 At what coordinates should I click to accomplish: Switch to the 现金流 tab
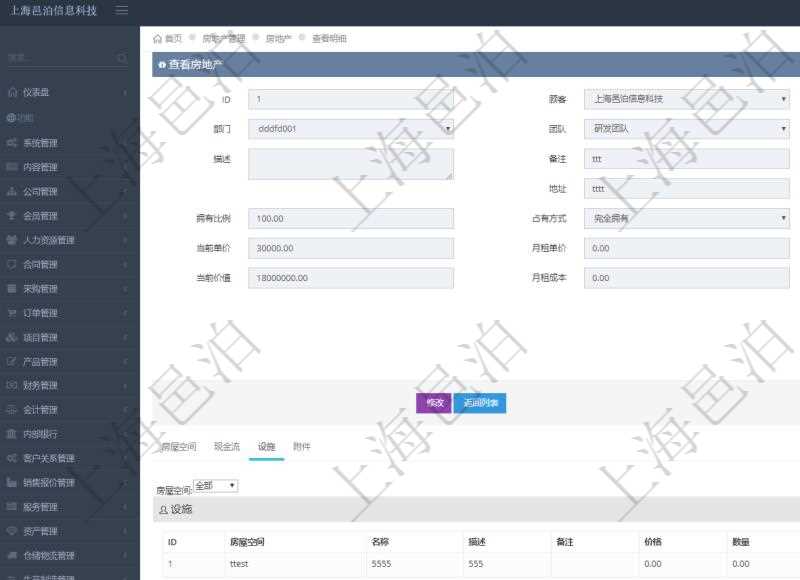pyautogui.click(x=226, y=447)
